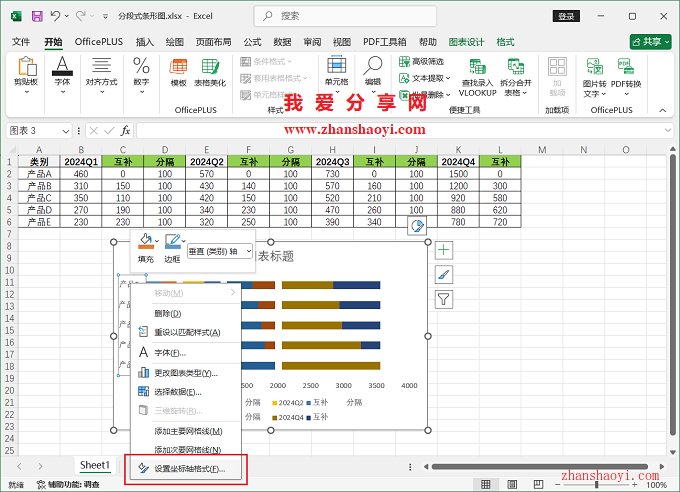680x492 pixels.
Task: Select 设置坐标轴格式 from the context menu
Action: [x=189, y=468]
